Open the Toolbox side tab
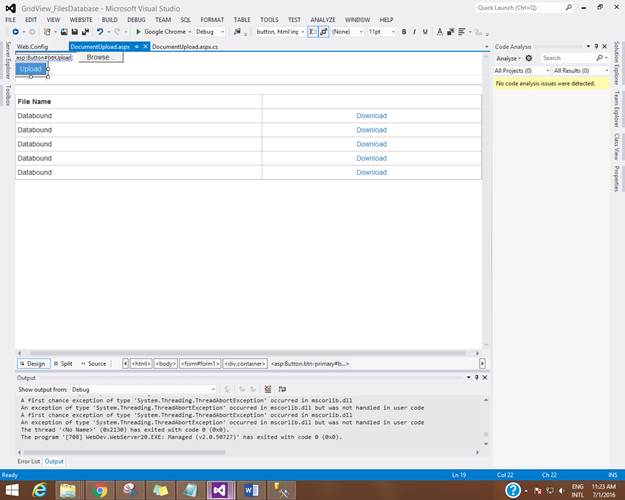Screen dimensions: 625x500 click(x=7, y=95)
